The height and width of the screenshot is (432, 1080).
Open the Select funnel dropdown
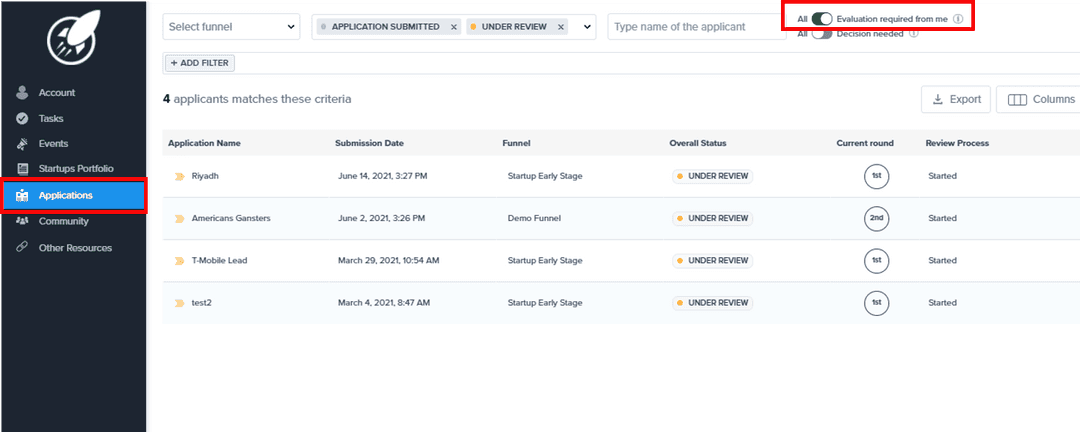coord(232,27)
